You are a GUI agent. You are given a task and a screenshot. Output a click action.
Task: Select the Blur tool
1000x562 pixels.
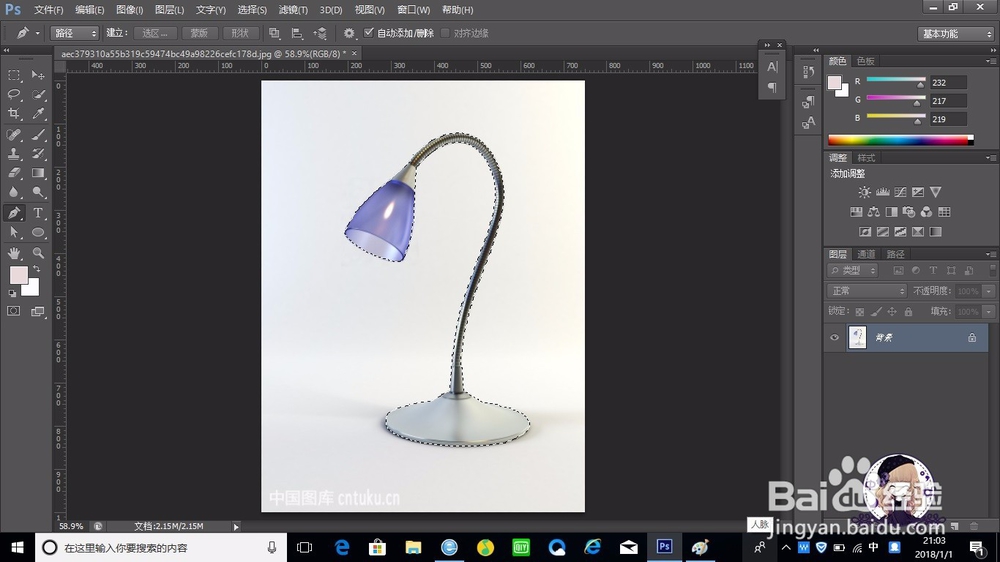click(x=13, y=192)
